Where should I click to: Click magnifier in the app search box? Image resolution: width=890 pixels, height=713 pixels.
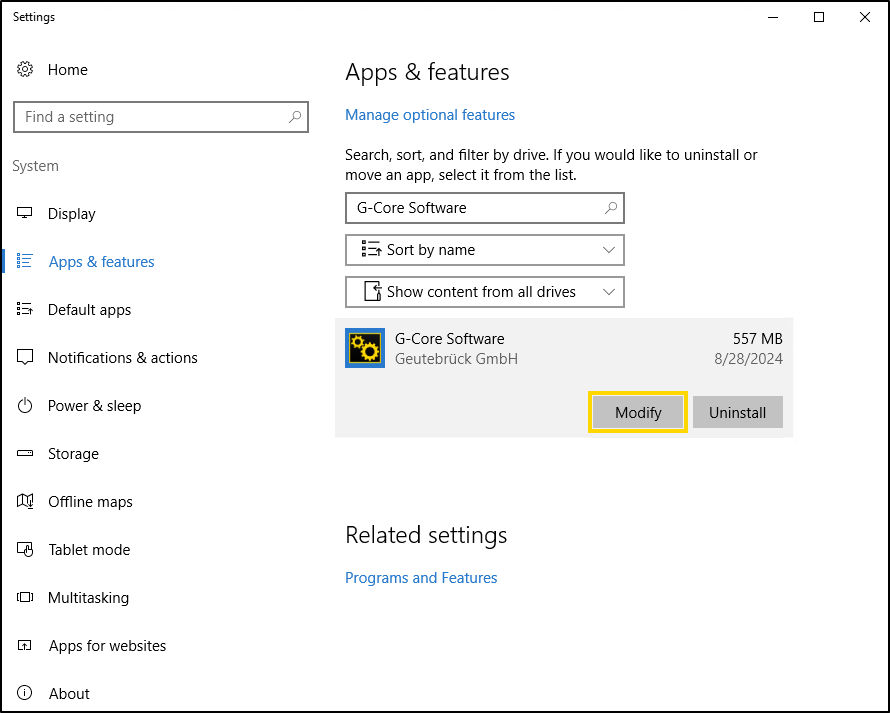click(x=611, y=208)
